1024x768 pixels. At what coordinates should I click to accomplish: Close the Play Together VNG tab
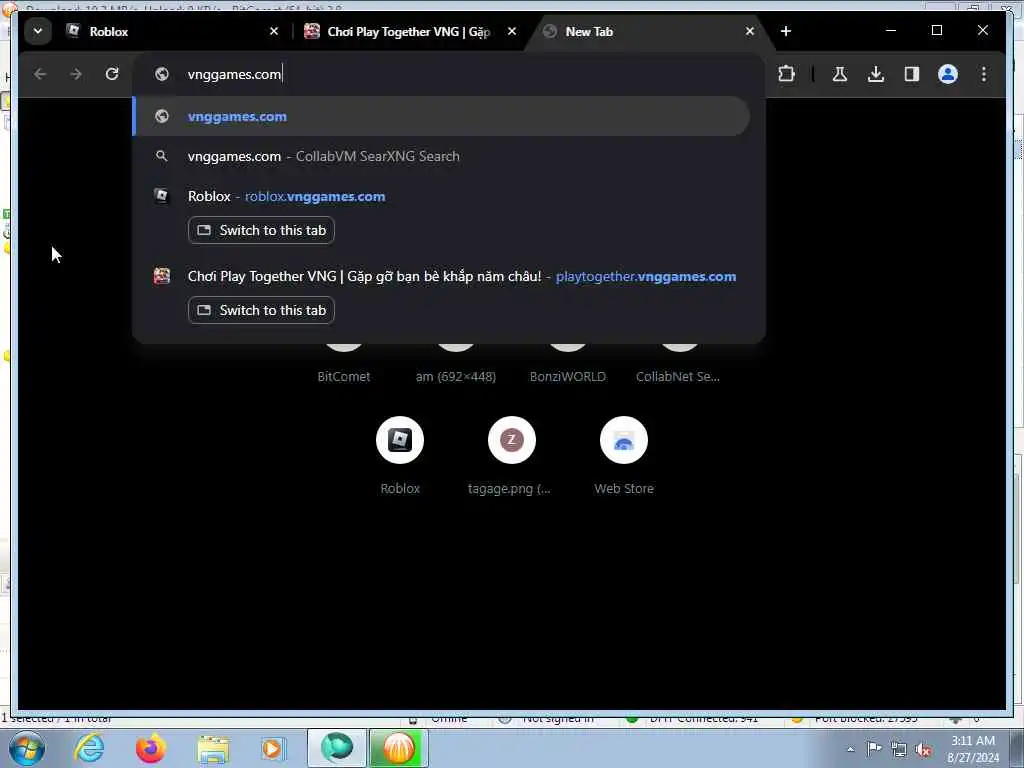coord(512,31)
